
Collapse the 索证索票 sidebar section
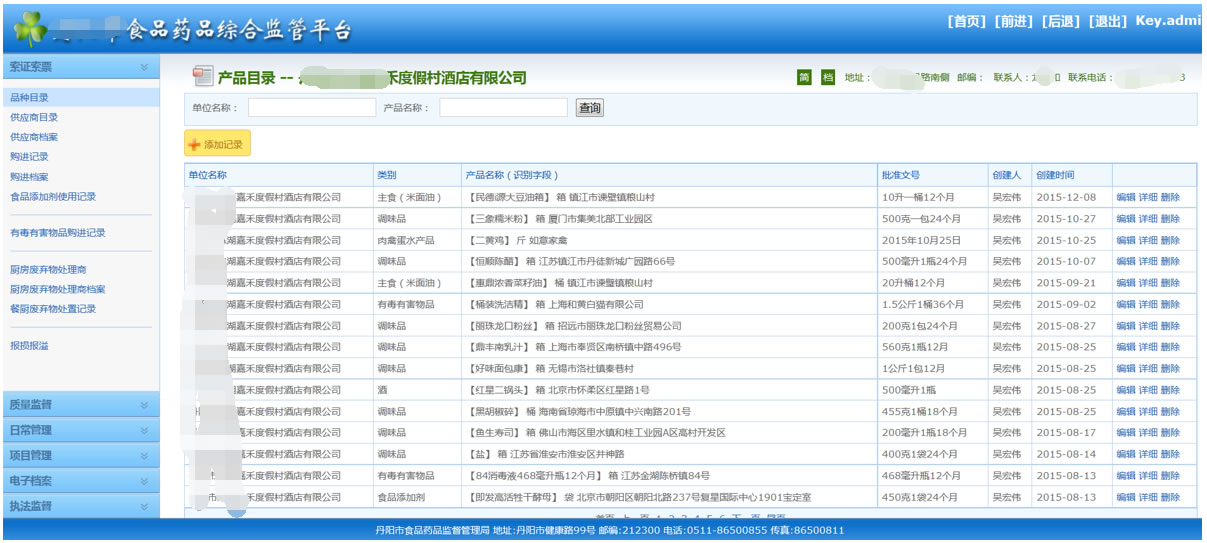[144, 67]
